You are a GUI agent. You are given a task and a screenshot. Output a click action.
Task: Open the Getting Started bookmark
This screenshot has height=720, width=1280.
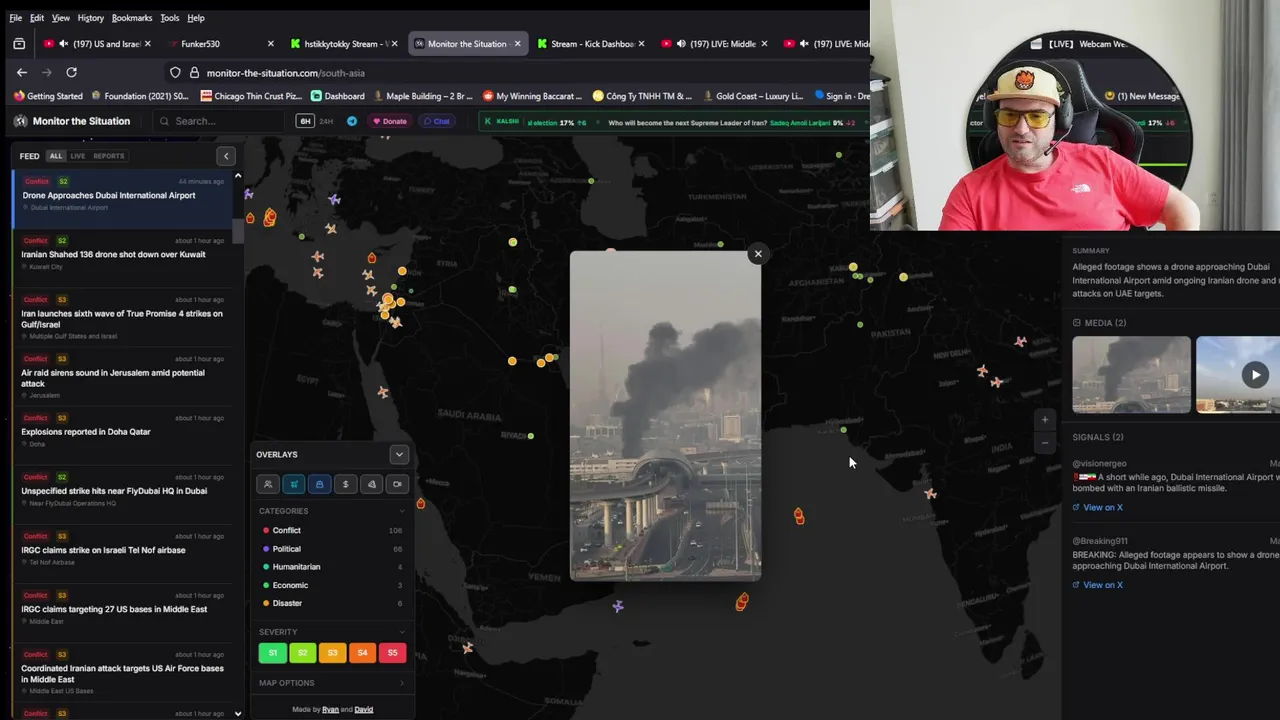48,96
